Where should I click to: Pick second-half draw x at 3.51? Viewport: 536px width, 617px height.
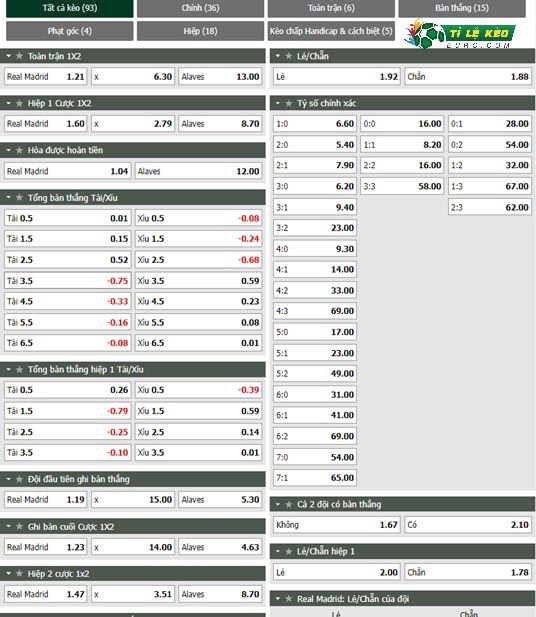coord(133,594)
